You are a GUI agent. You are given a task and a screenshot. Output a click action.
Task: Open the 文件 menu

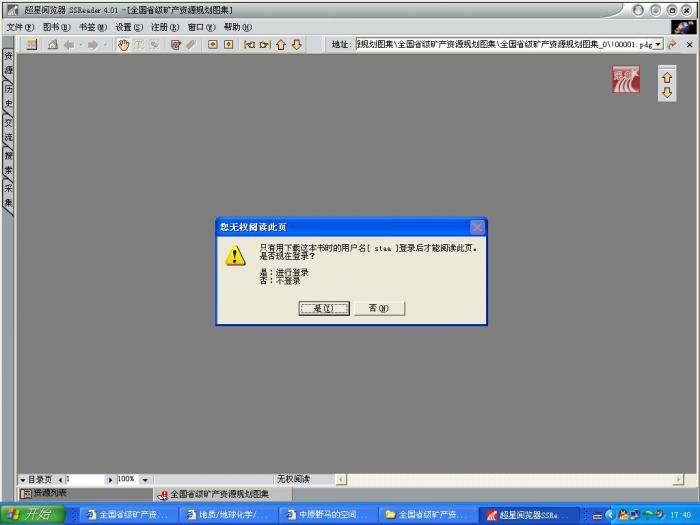[x=20, y=27]
